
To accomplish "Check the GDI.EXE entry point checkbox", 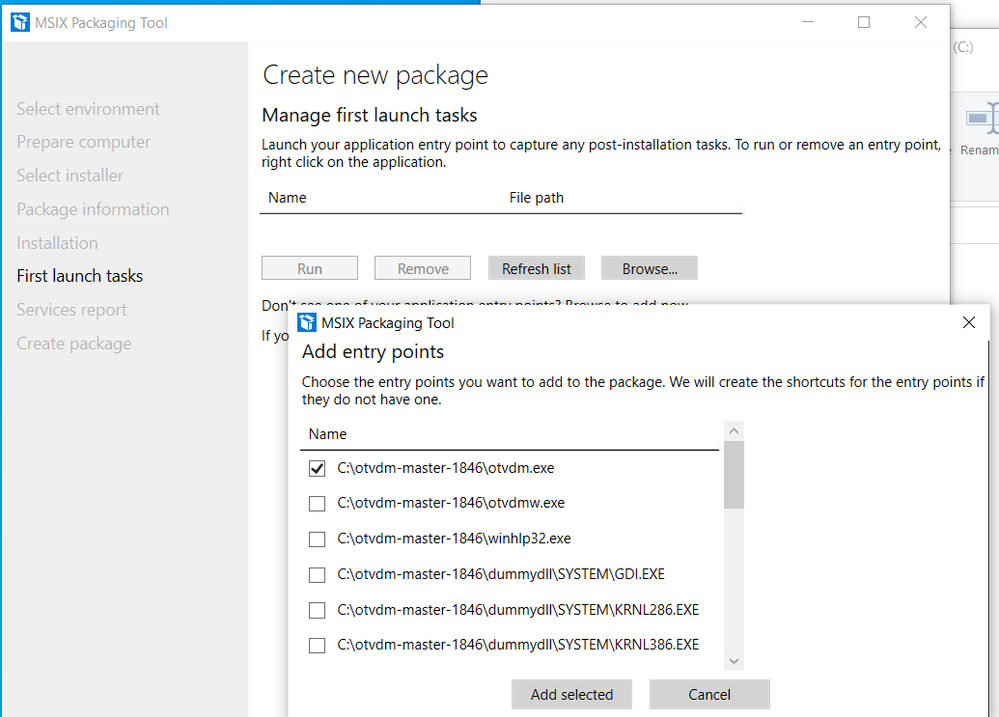I will [317, 575].
